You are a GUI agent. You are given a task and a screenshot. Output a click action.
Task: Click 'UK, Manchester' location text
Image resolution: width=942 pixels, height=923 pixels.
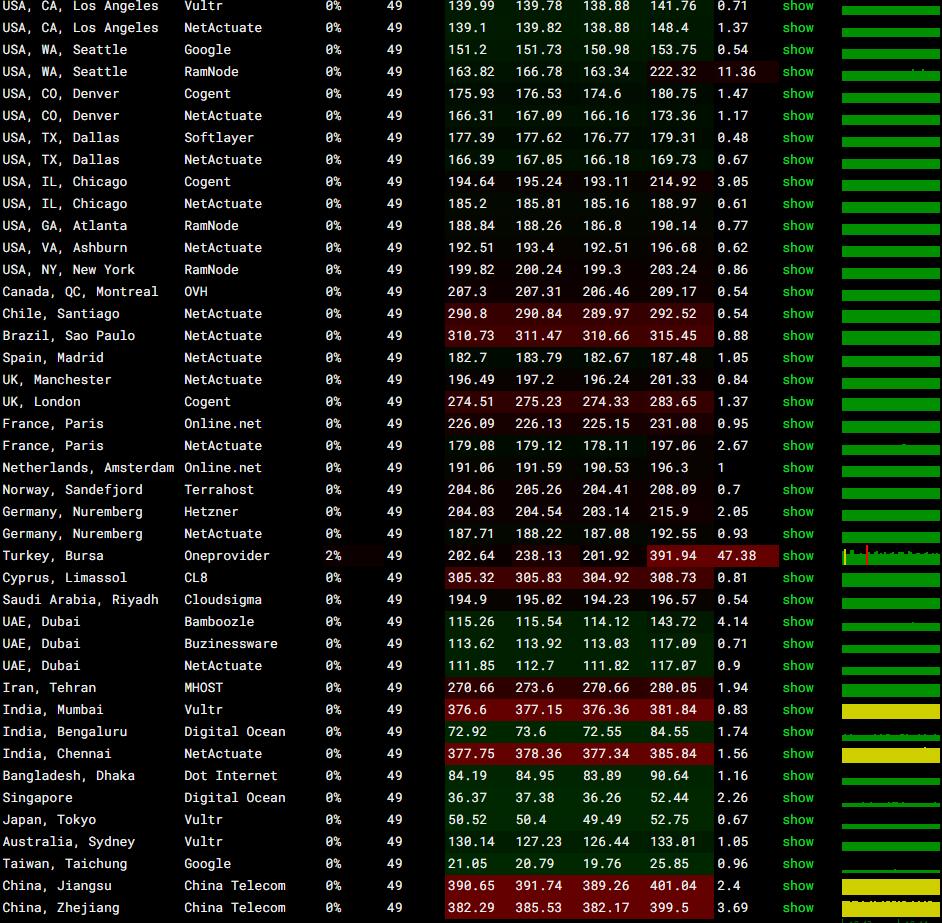[x=57, y=380]
